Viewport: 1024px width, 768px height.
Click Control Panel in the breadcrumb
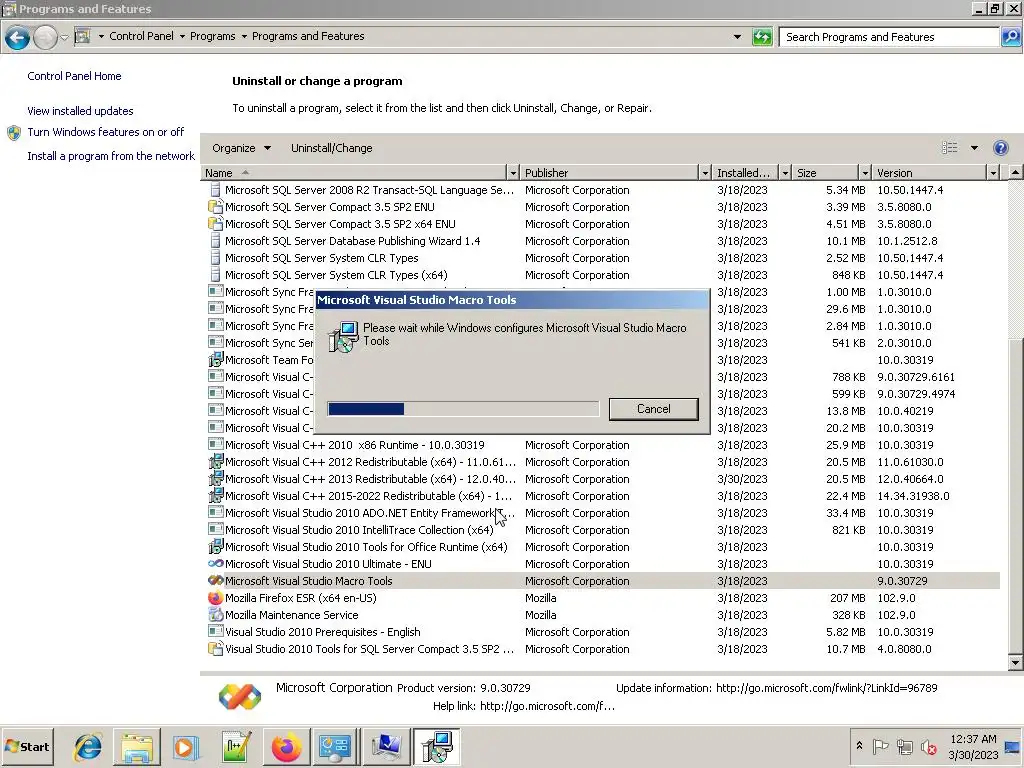tap(141, 37)
